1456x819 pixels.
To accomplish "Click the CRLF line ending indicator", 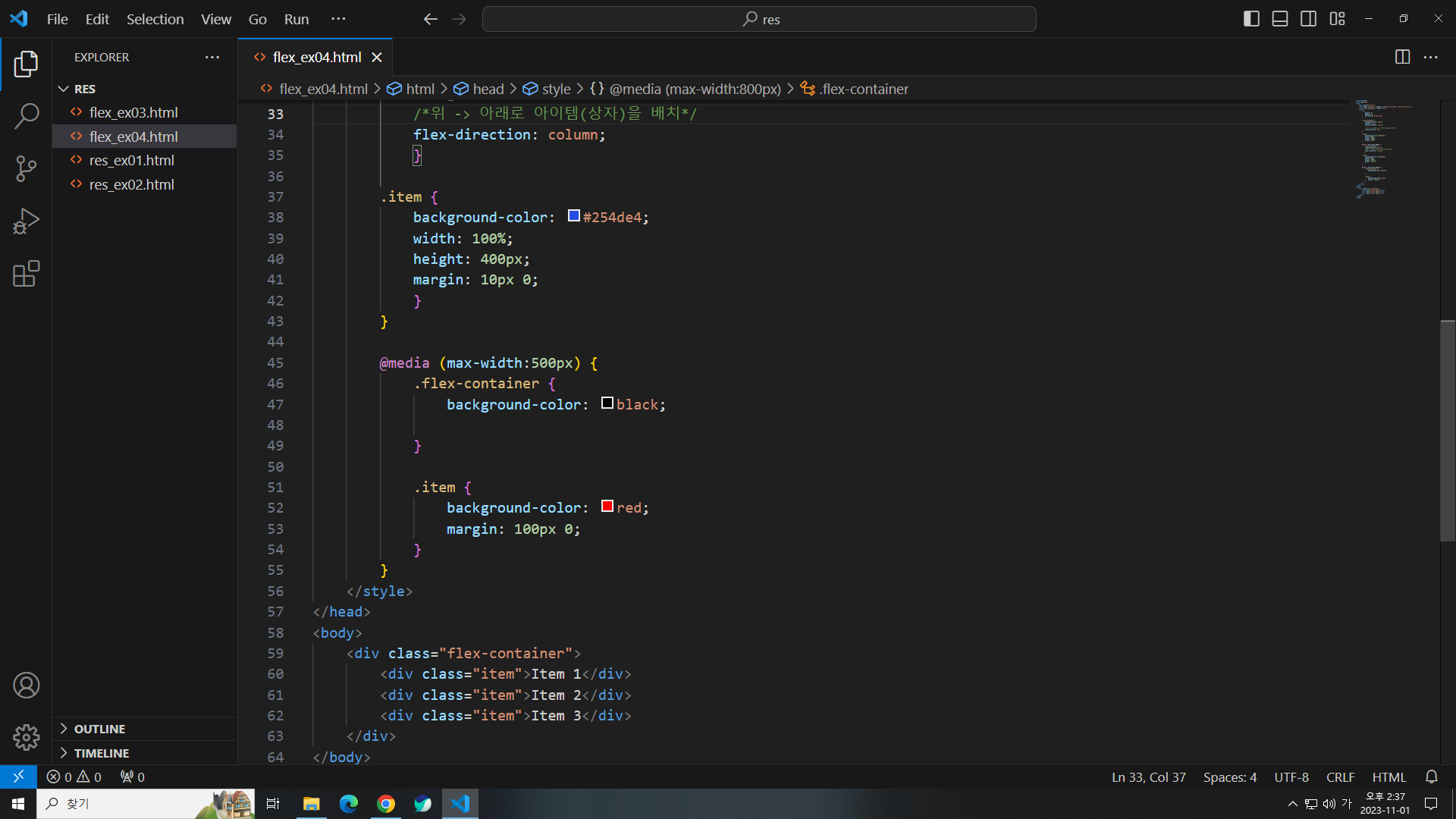I will pos(1340,777).
